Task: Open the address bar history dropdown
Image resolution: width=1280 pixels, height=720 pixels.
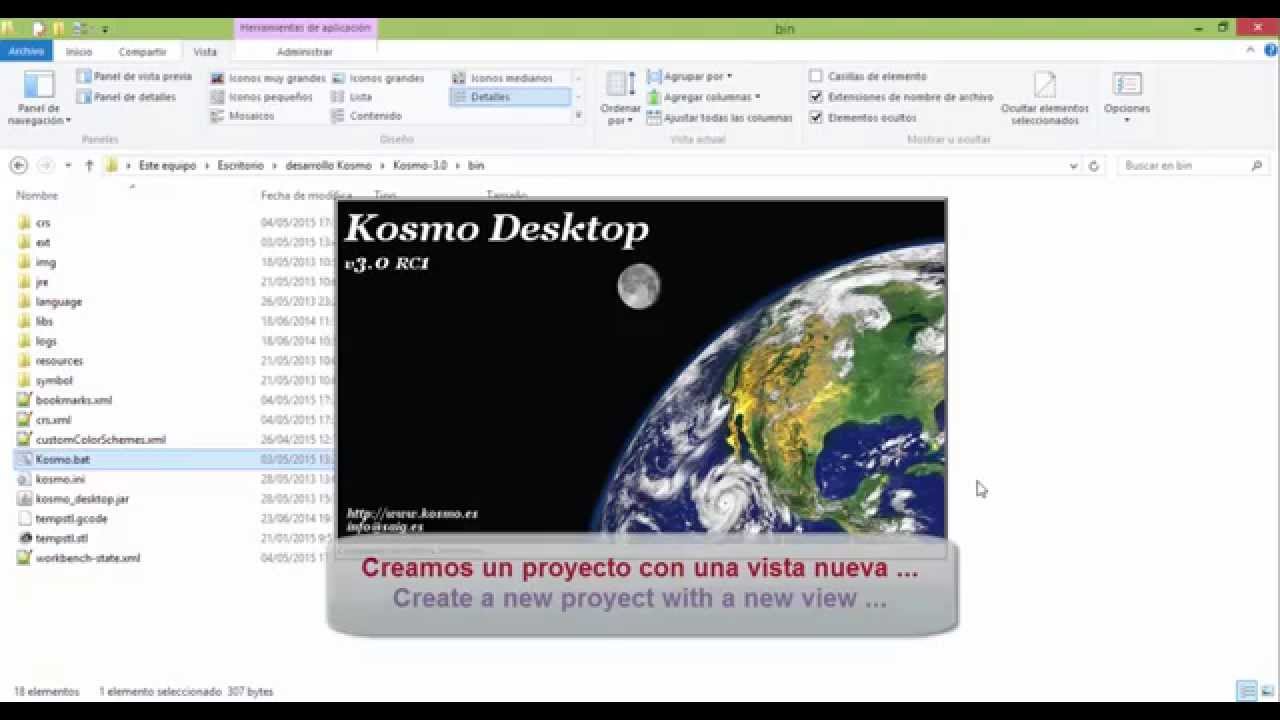Action: [x=1073, y=166]
